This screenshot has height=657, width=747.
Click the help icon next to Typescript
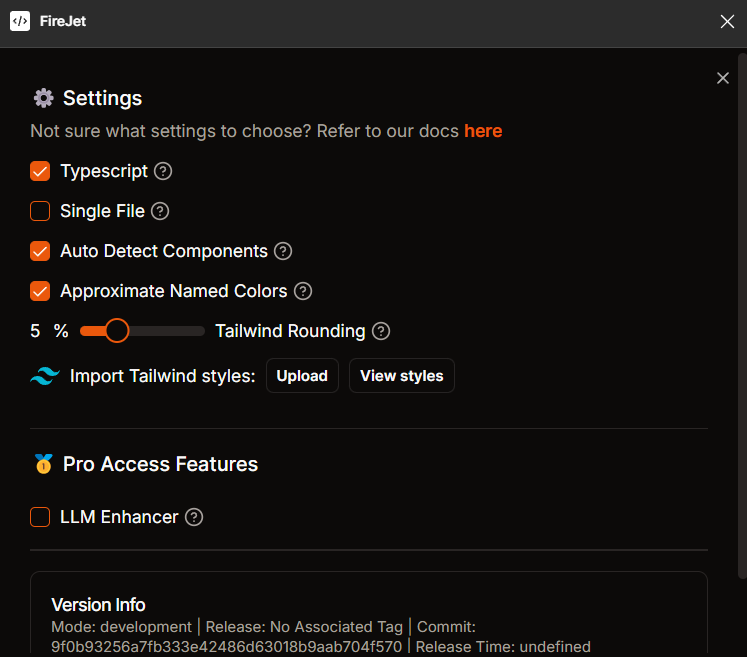point(163,171)
